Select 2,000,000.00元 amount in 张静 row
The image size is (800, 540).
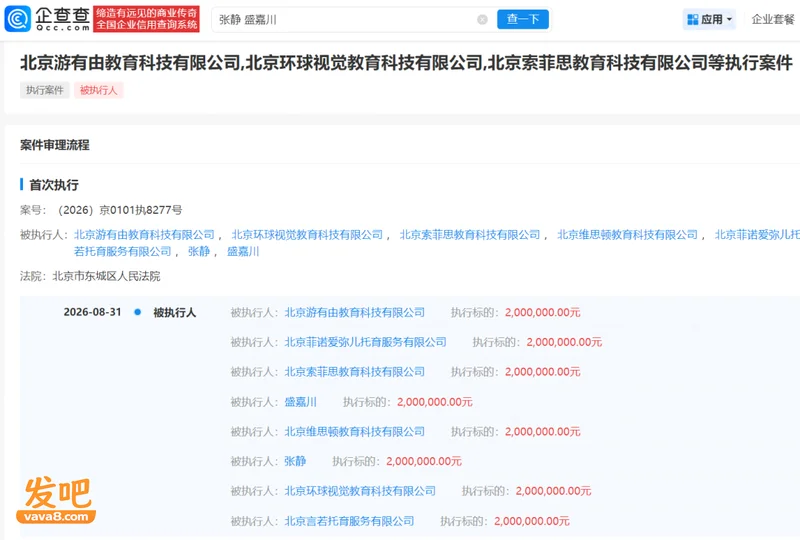point(424,461)
